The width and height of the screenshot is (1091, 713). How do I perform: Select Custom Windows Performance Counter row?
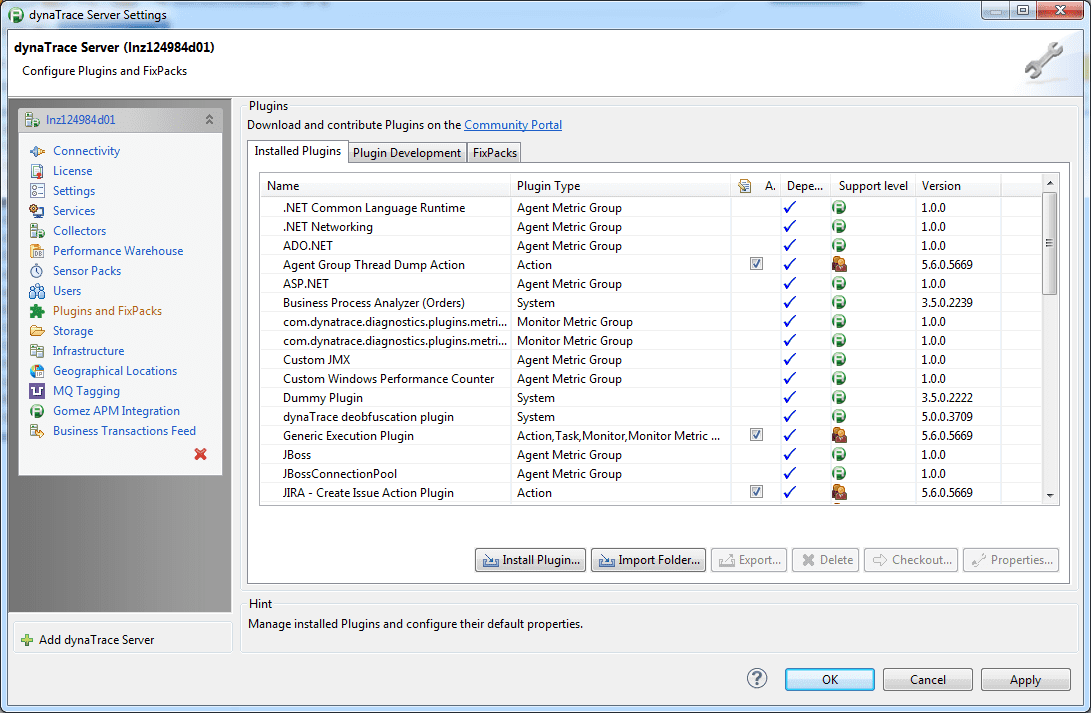(x=651, y=379)
